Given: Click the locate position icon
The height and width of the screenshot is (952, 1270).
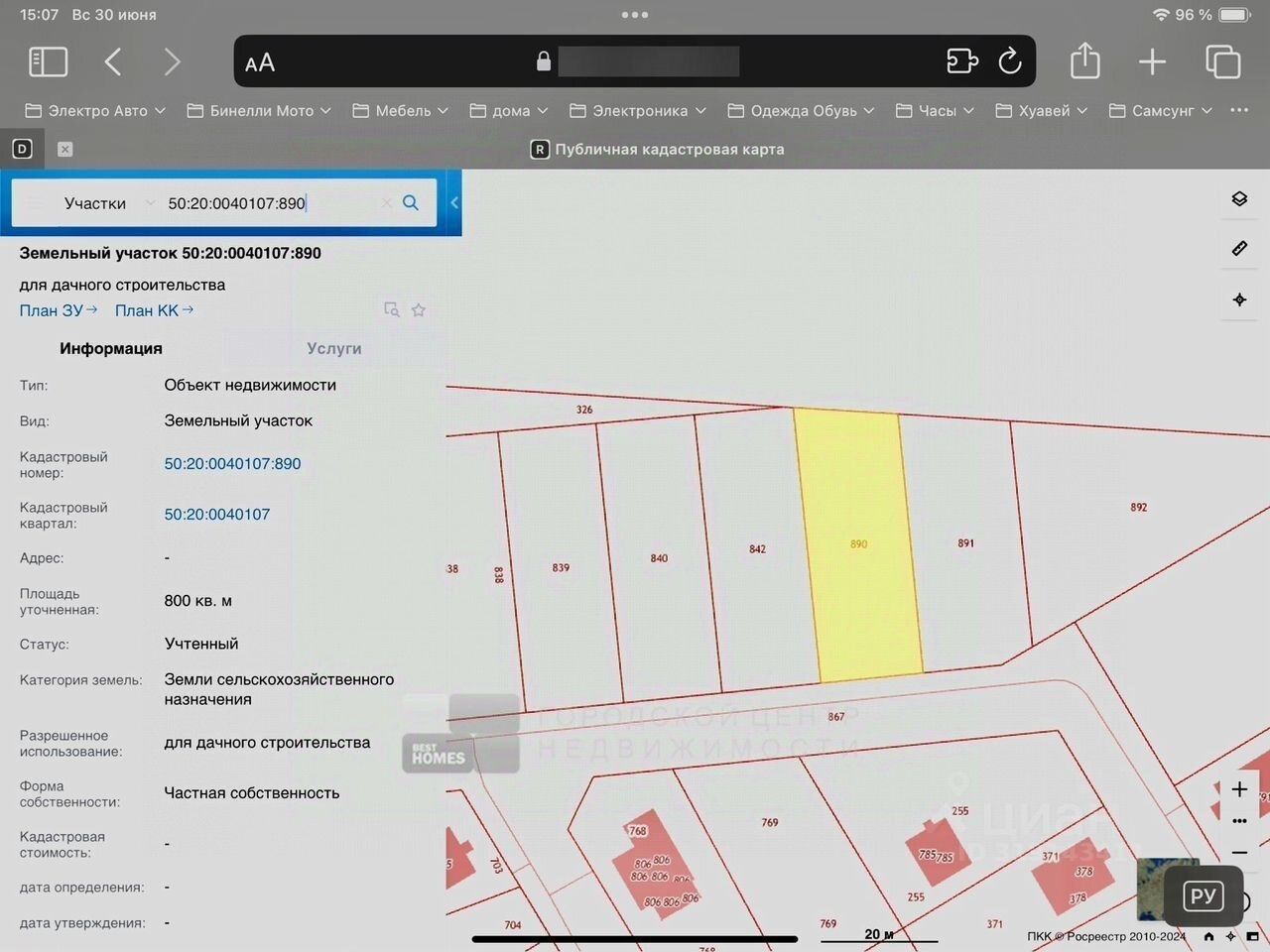Looking at the screenshot, I should click(1239, 299).
